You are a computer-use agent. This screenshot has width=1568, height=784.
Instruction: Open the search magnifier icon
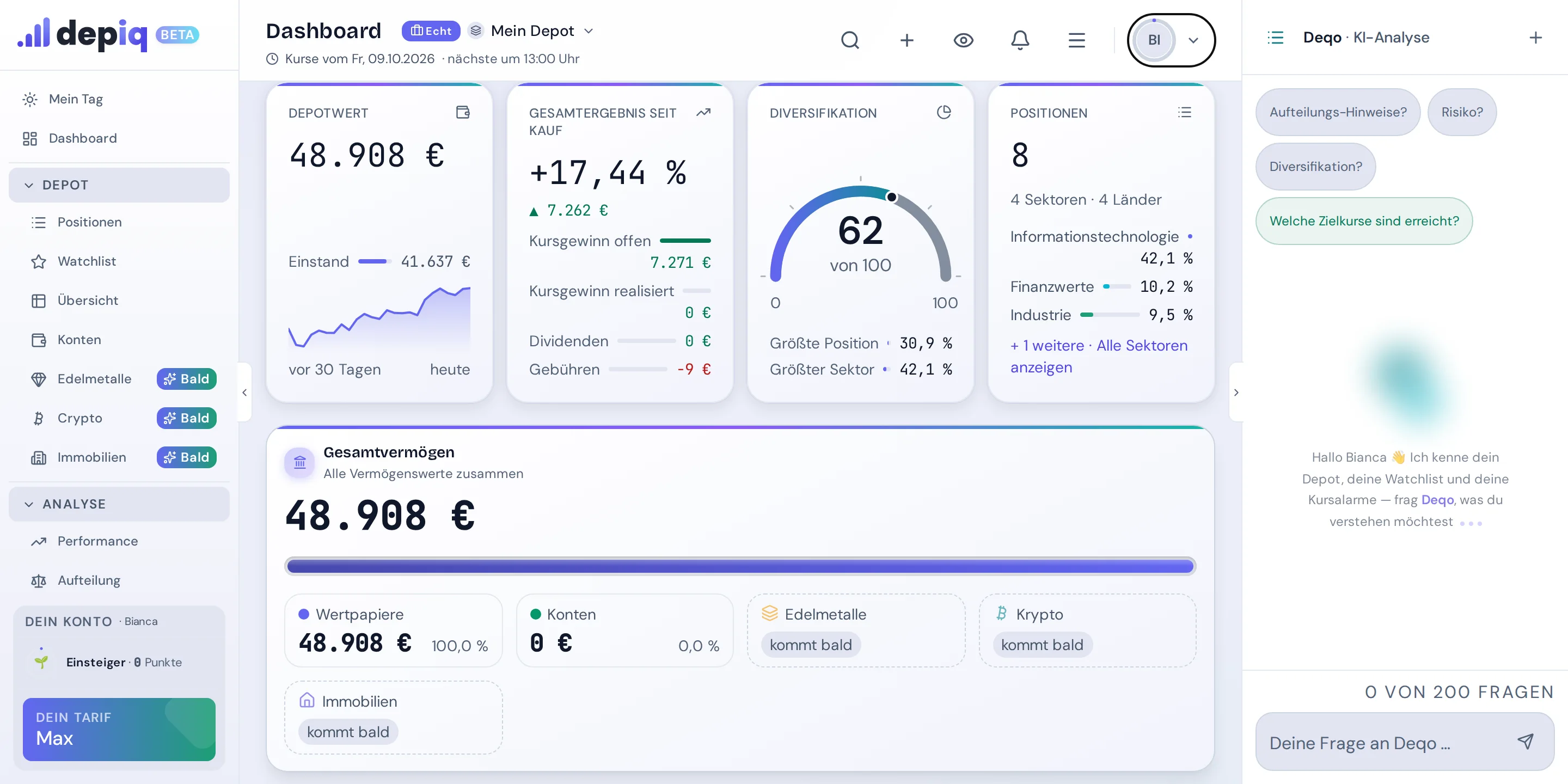click(850, 40)
